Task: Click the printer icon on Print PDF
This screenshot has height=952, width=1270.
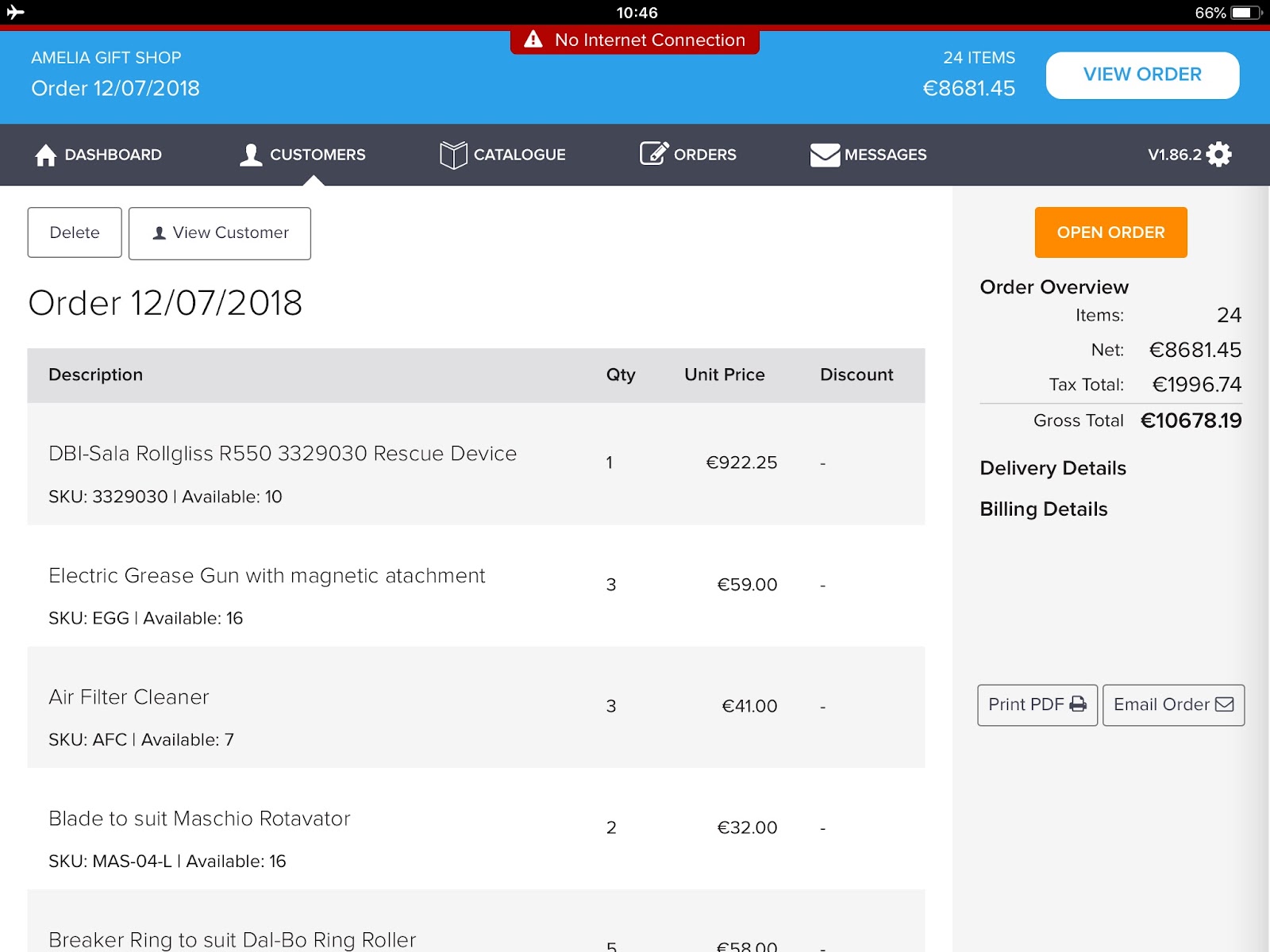Action: pyautogui.click(x=1078, y=704)
